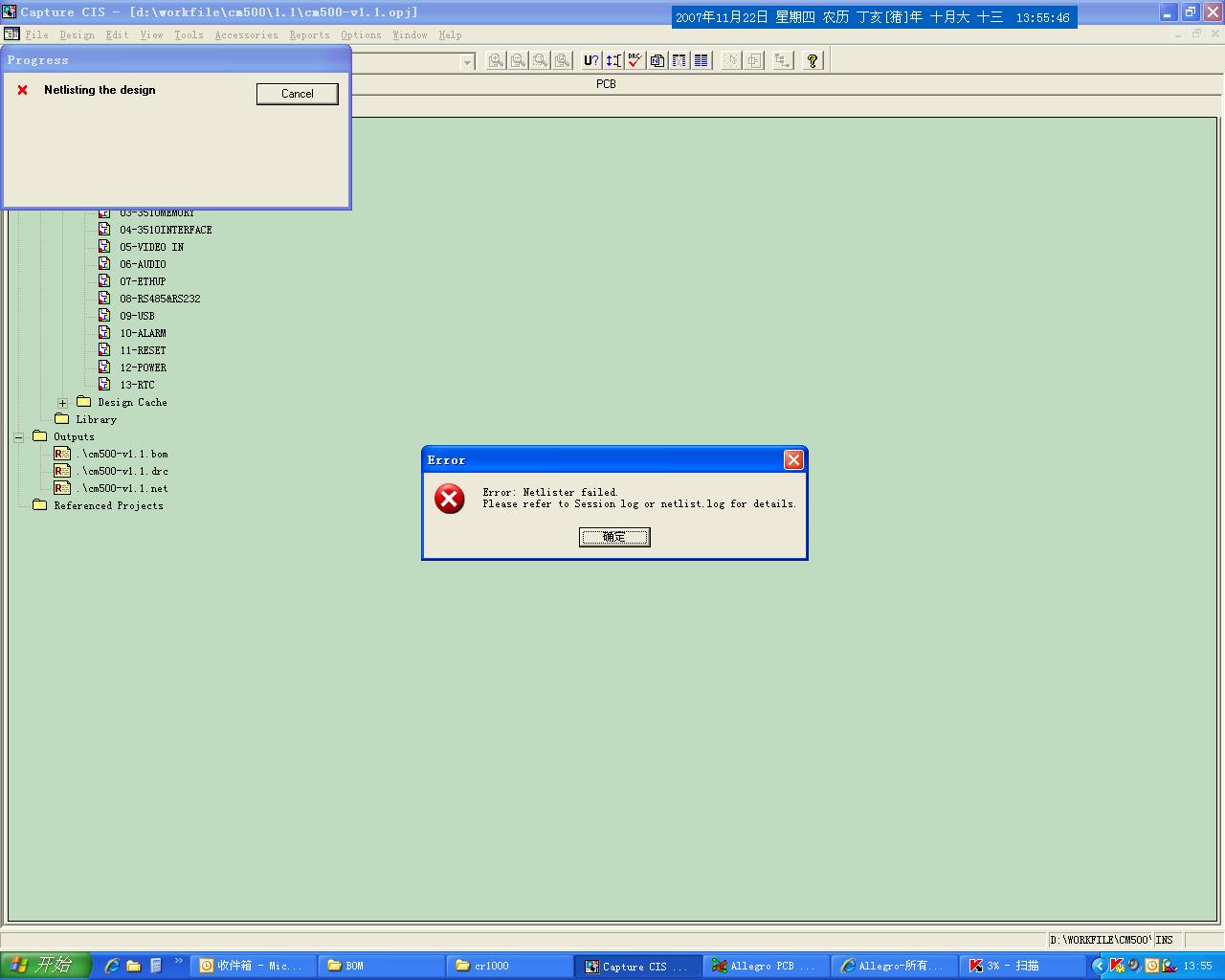Click the Zoom to Region toolbar icon
Screen dimensions: 1225x980
pos(540,60)
